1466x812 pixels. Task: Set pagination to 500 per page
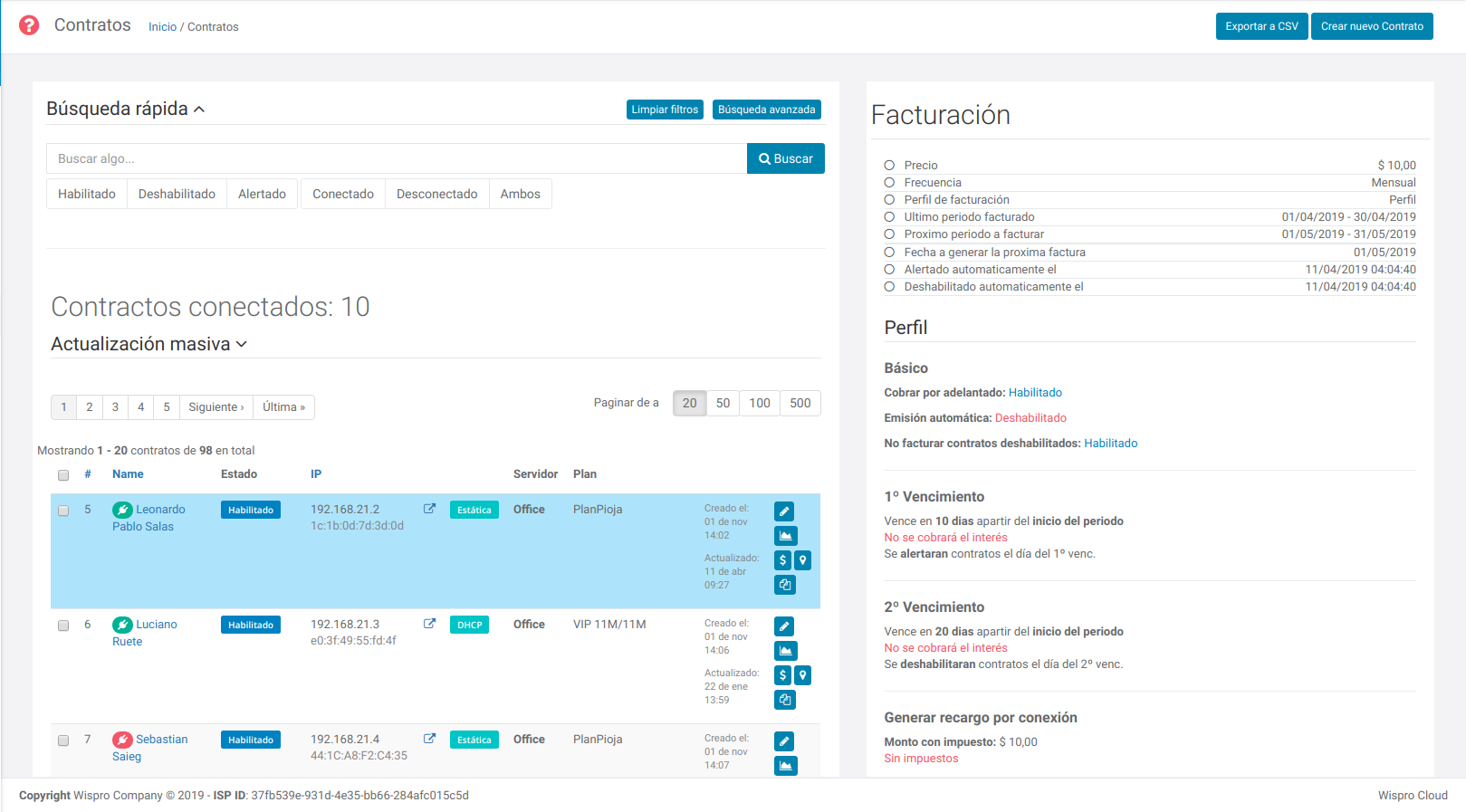pyautogui.click(x=800, y=403)
